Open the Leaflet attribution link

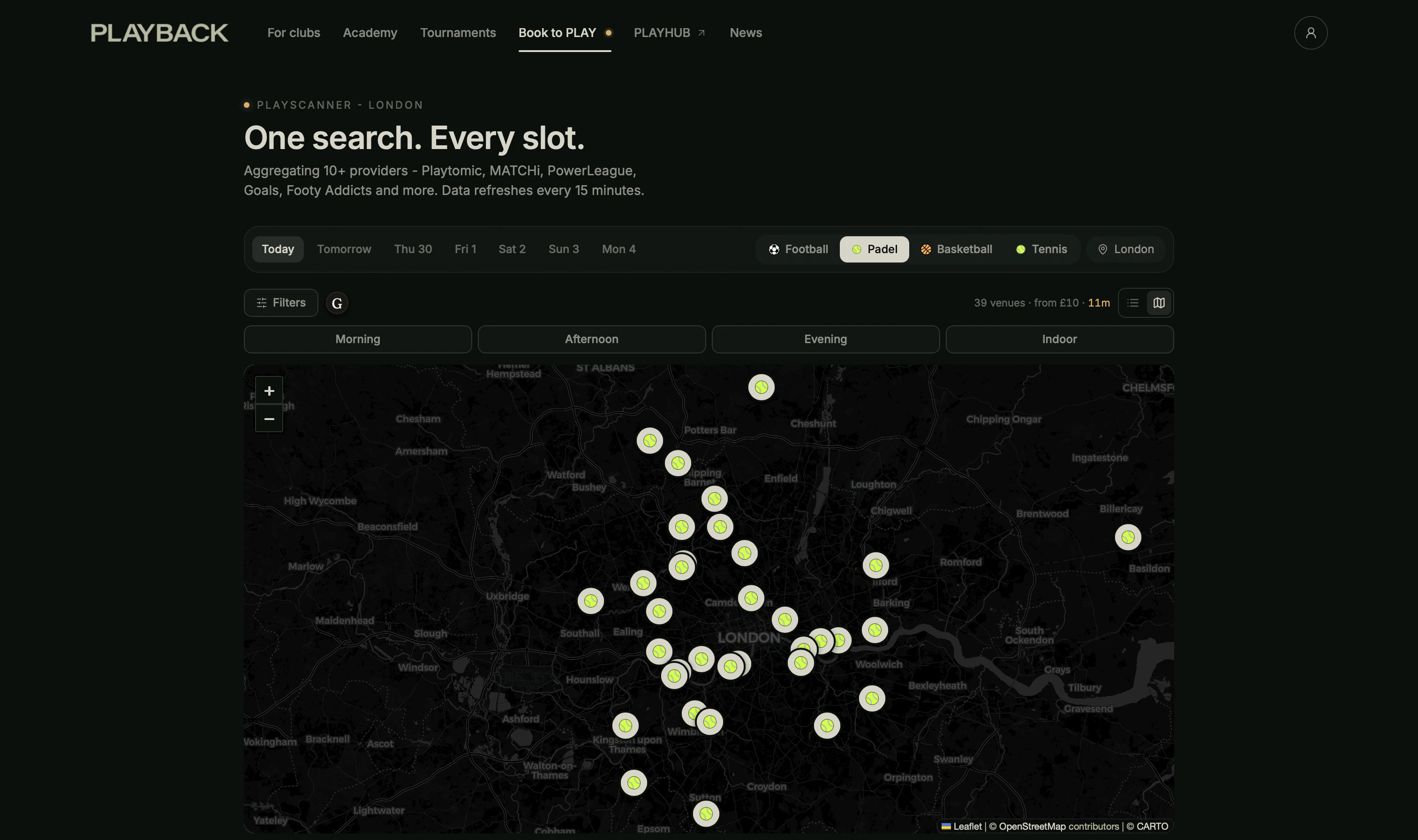tap(967, 826)
